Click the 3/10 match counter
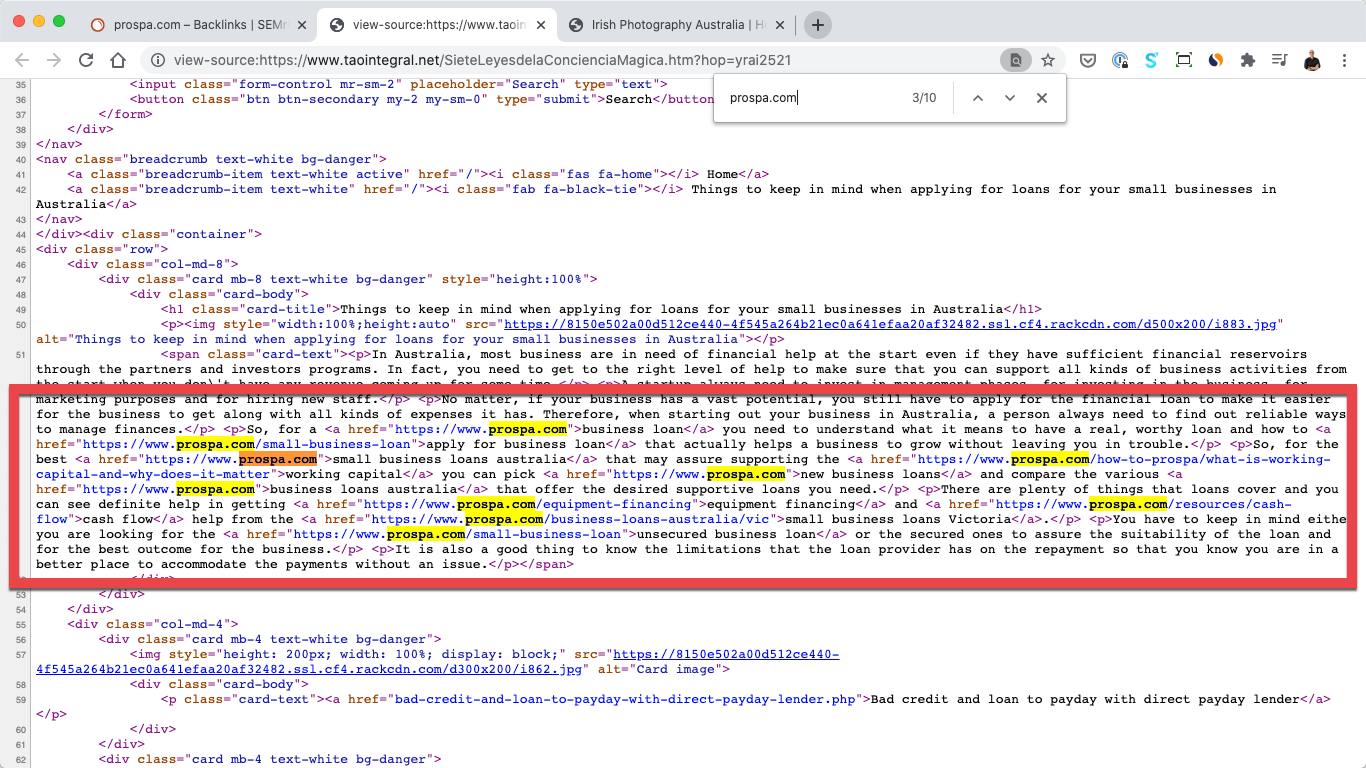The width and height of the screenshot is (1366, 768). click(x=924, y=98)
